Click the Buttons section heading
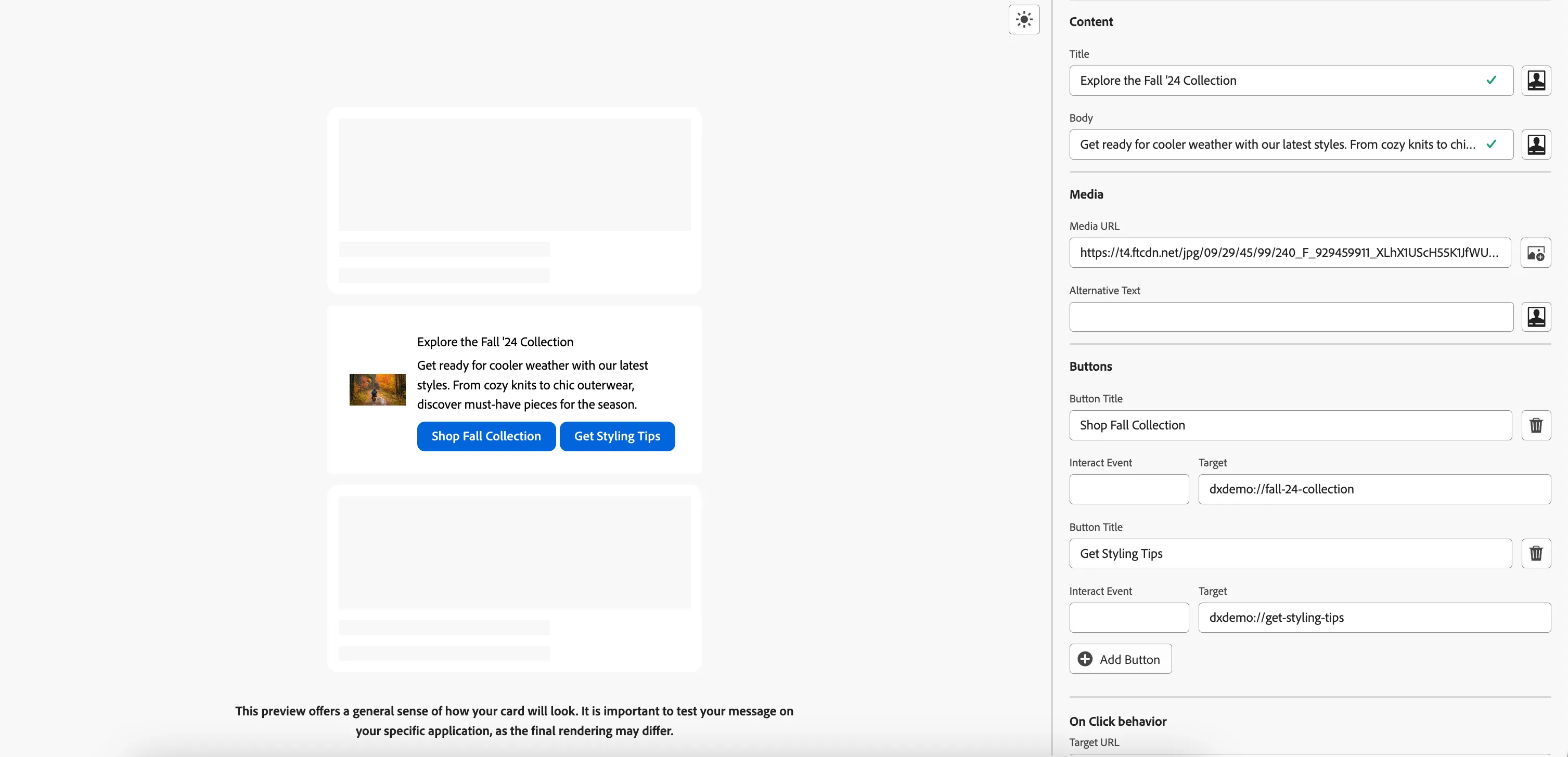 tap(1090, 367)
